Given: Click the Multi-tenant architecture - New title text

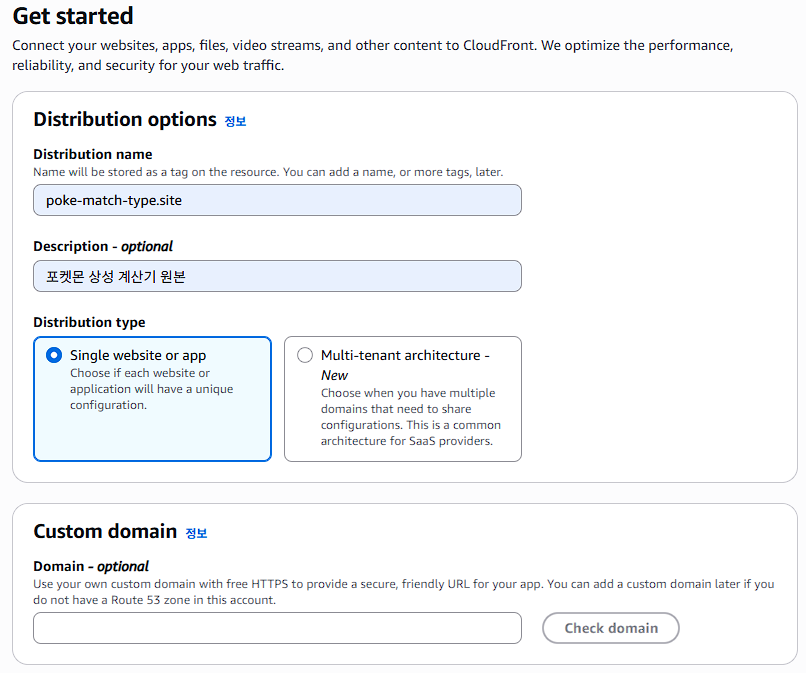Looking at the screenshot, I should click(x=405, y=365).
